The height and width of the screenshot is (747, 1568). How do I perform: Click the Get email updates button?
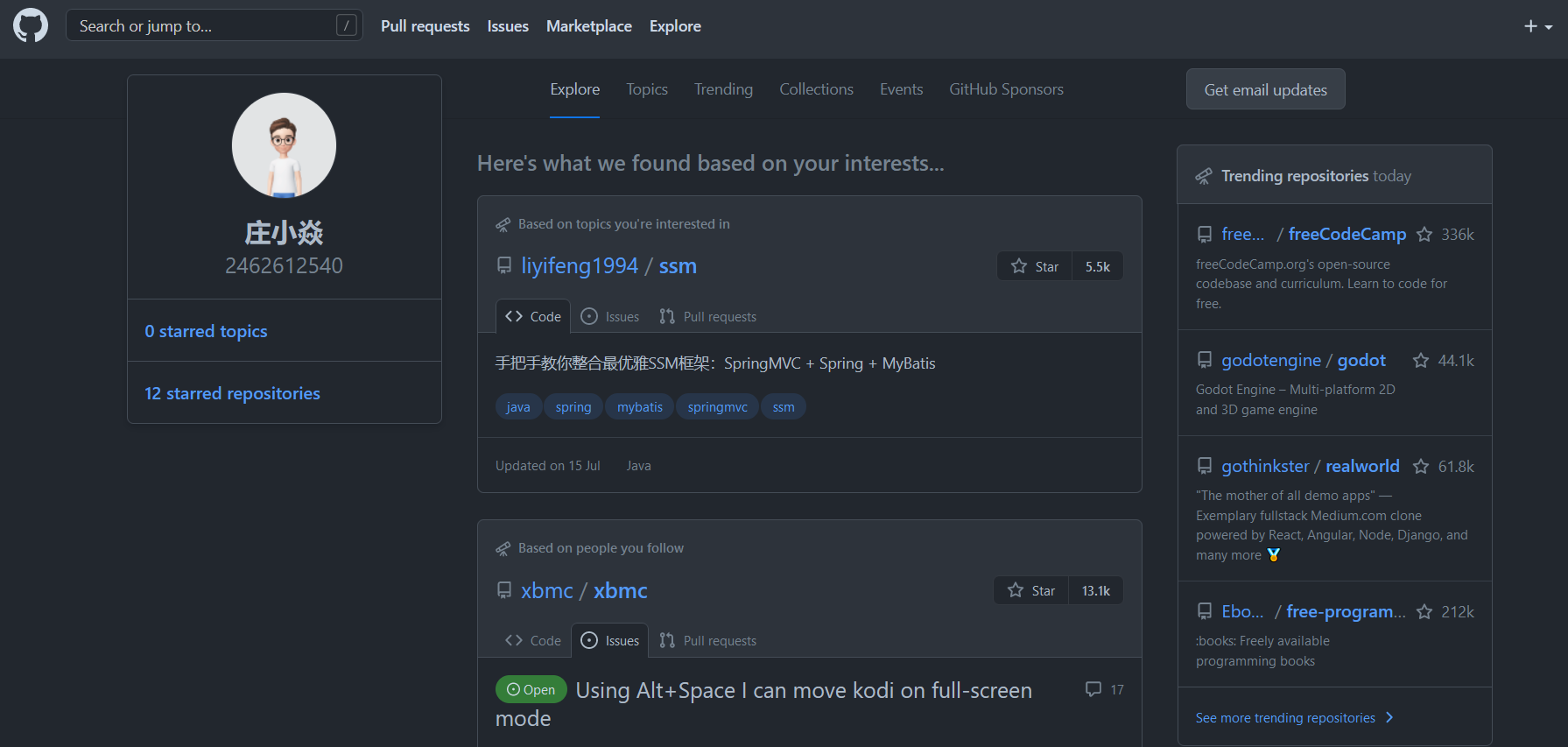[x=1265, y=89]
